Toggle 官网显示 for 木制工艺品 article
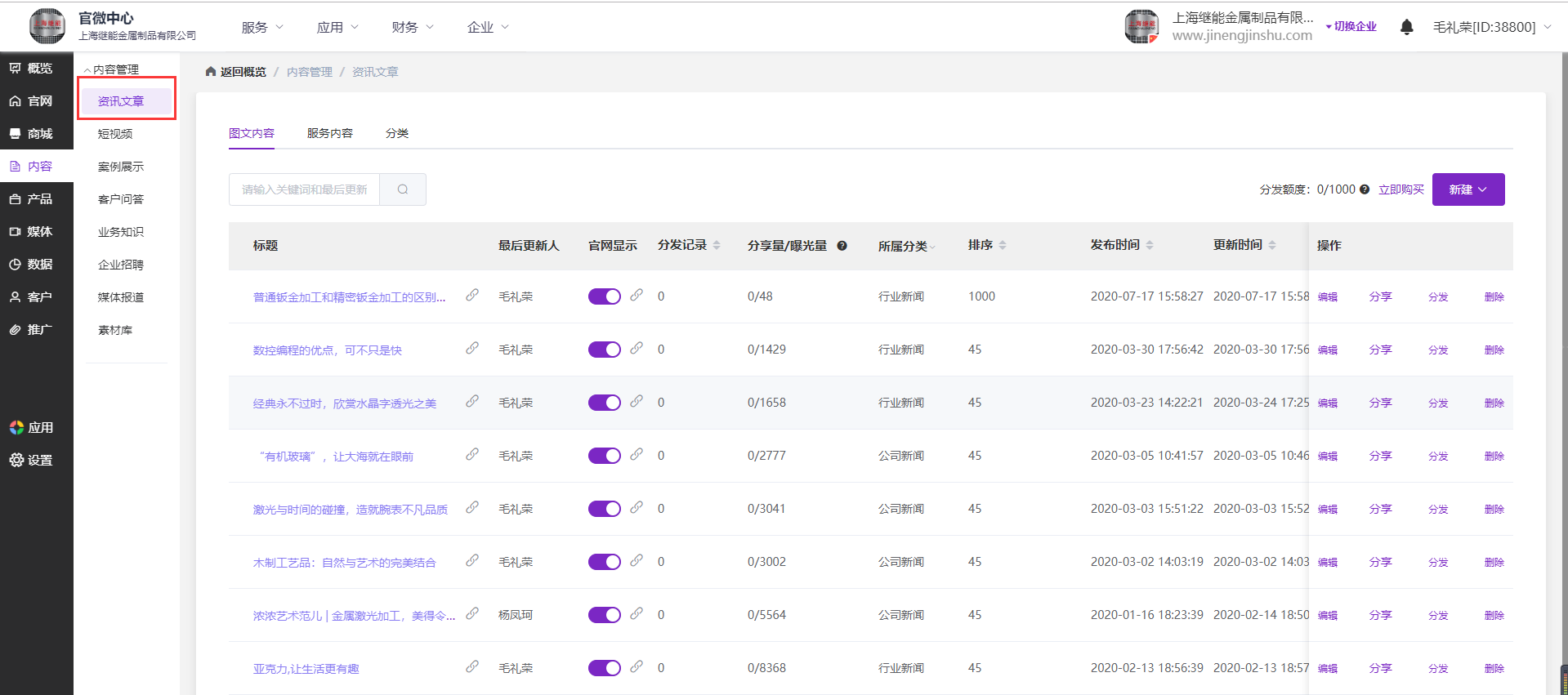 click(605, 562)
